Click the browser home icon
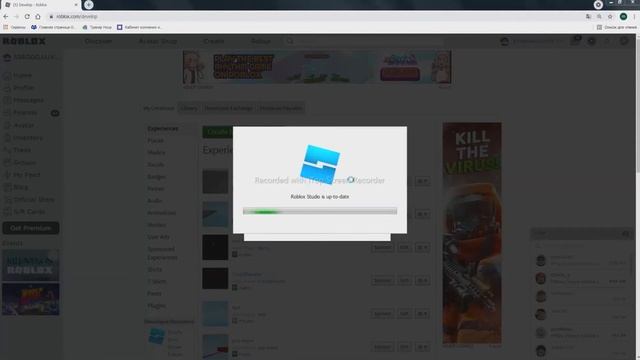 pyautogui.click(x=38, y=16)
